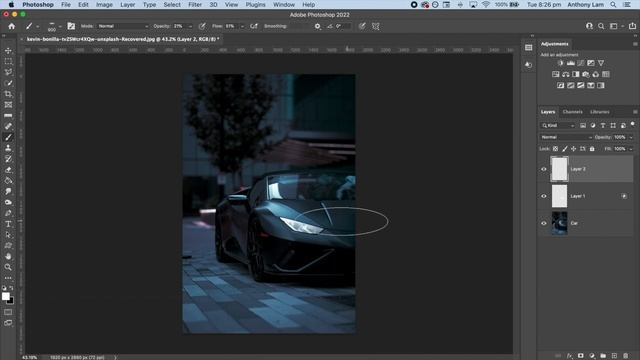Select the Pen tool
This screenshot has width=640, height=360.
click(8, 213)
